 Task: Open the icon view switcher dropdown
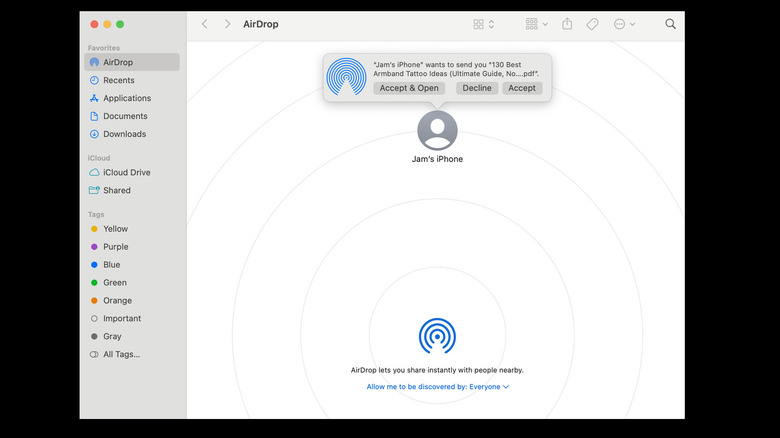coord(484,24)
